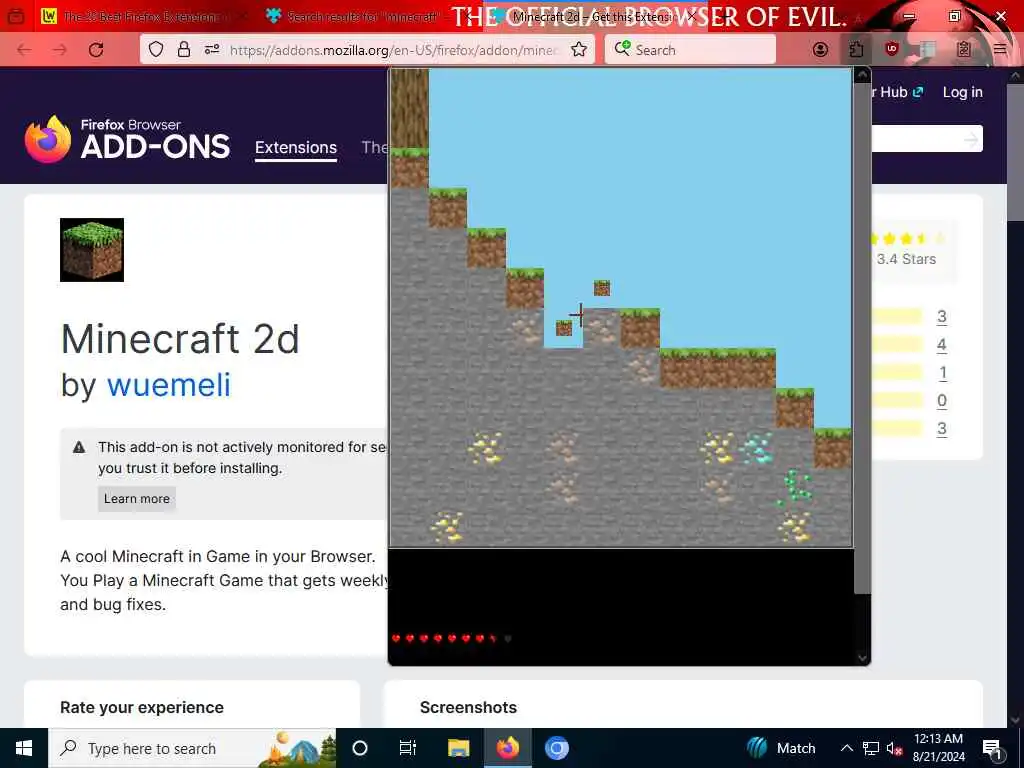
Task: Open the 1 review count link
Action: click(942, 373)
